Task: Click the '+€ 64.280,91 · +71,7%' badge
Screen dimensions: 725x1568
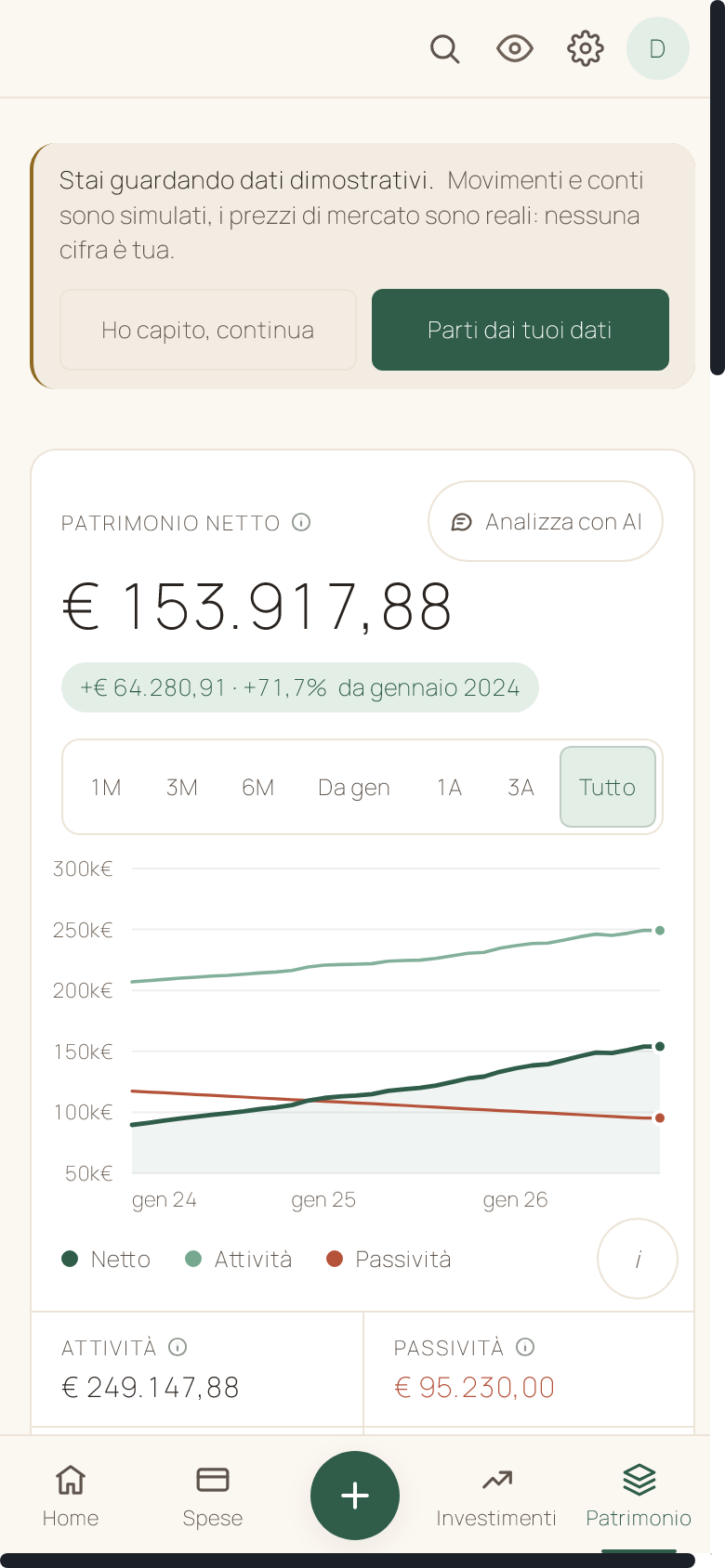Action: pos(300,687)
